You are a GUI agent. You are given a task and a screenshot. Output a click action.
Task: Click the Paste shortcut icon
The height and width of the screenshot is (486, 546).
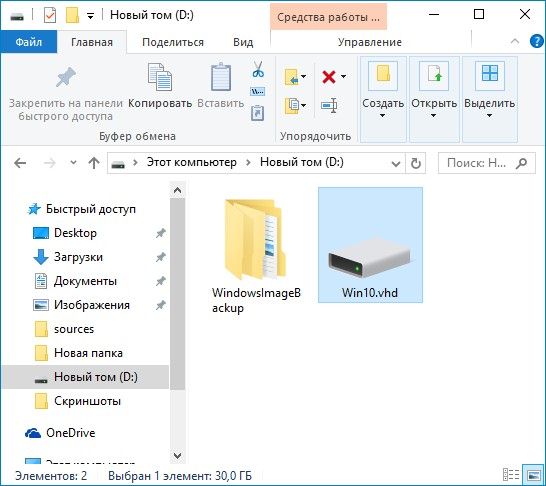pos(258,113)
